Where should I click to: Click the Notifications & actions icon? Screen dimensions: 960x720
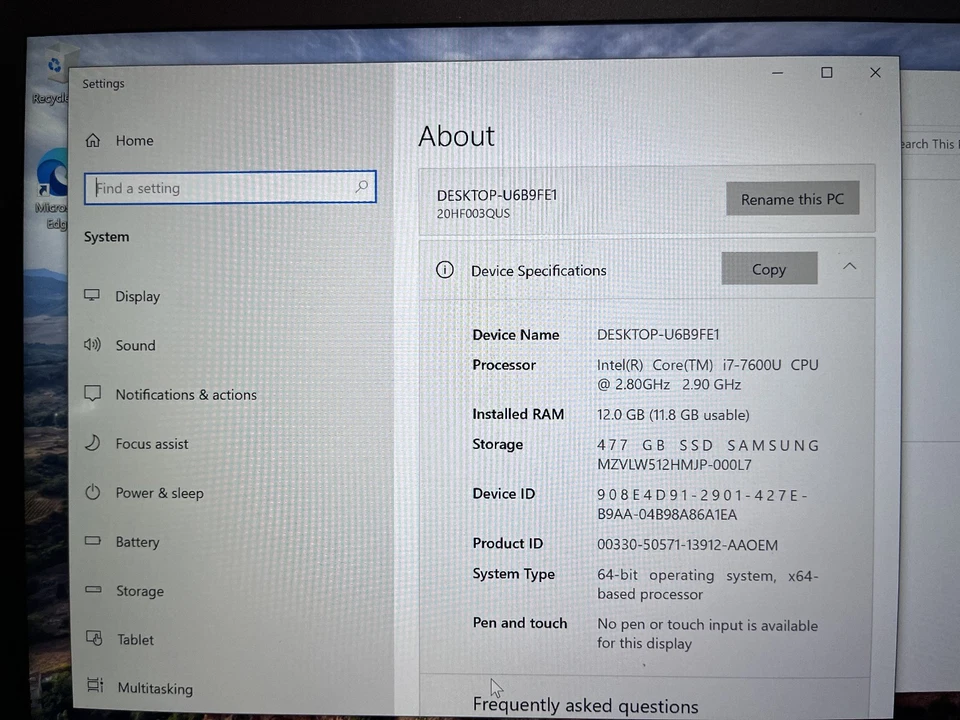[x=92, y=393]
